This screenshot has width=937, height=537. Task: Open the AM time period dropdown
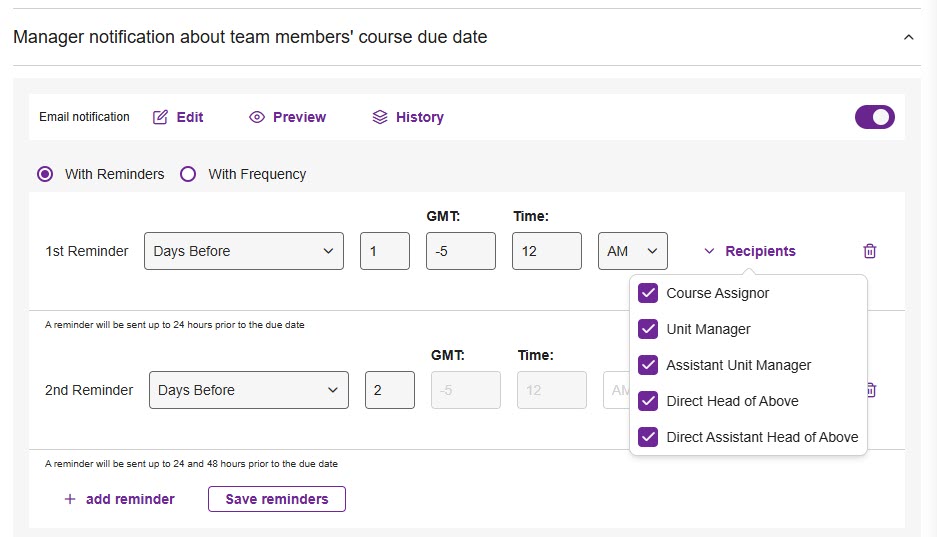[x=632, y=251]
